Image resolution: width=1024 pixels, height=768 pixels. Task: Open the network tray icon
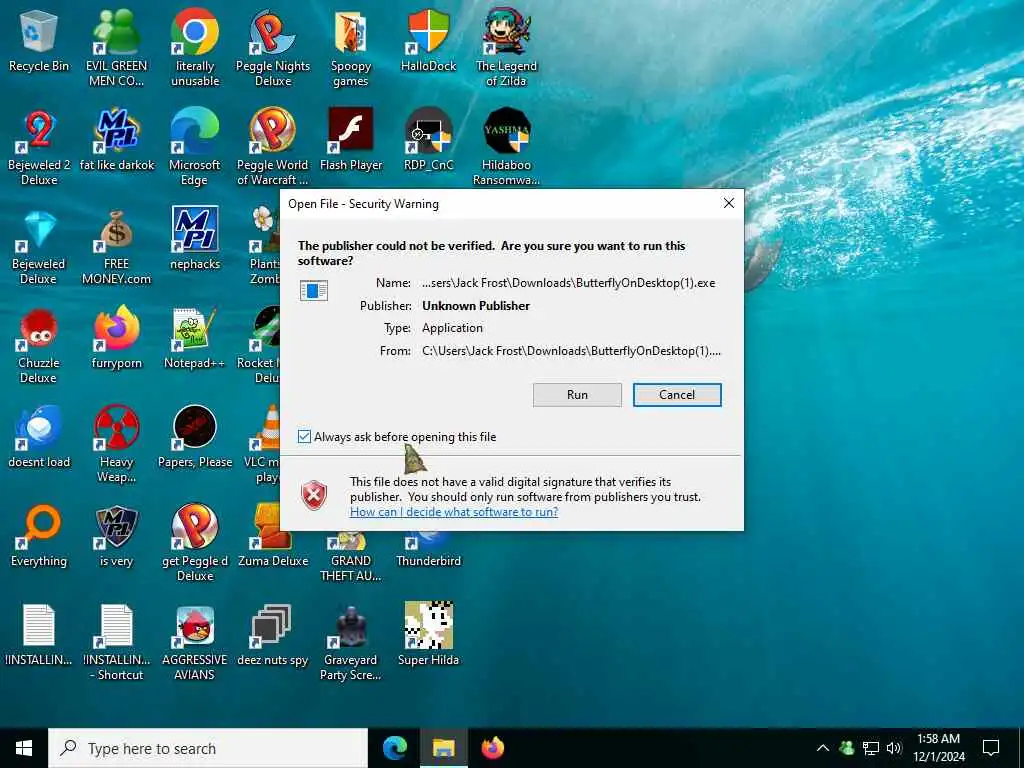[871, 748]
